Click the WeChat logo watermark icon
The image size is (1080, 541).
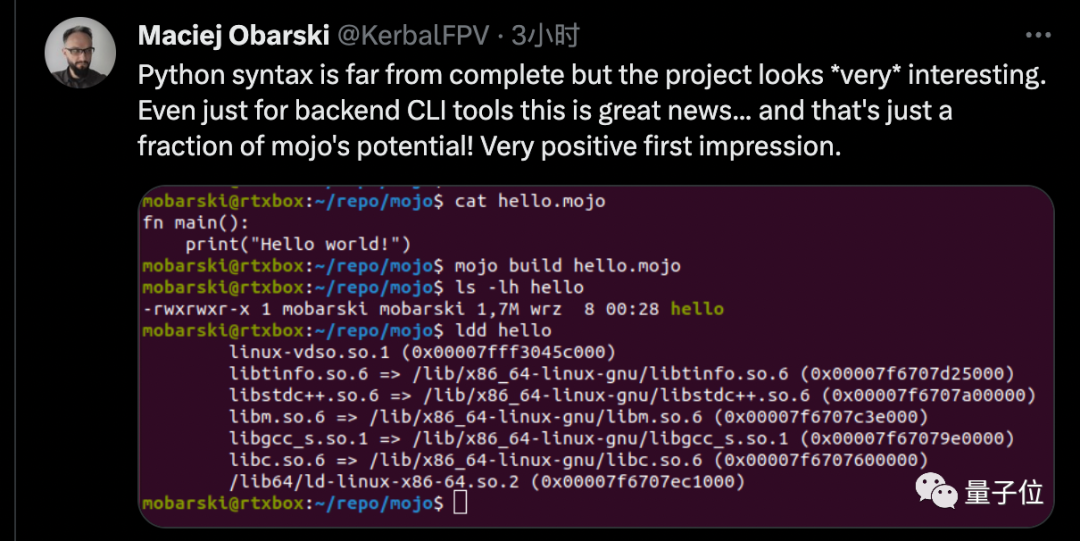click(x=937, y=491)
